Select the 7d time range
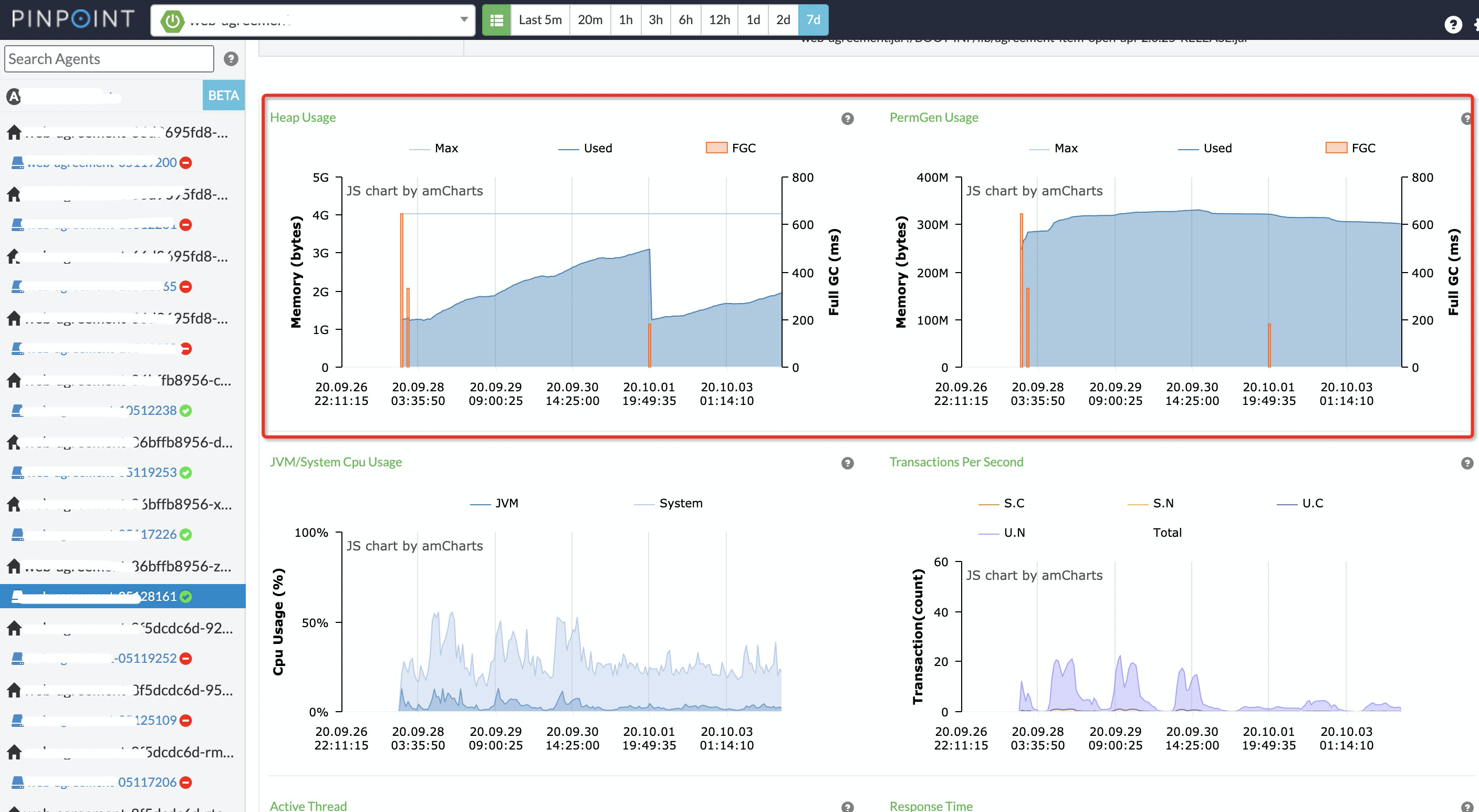The width and height of the screenshot is (1479, 812). [x=813, y=20]
